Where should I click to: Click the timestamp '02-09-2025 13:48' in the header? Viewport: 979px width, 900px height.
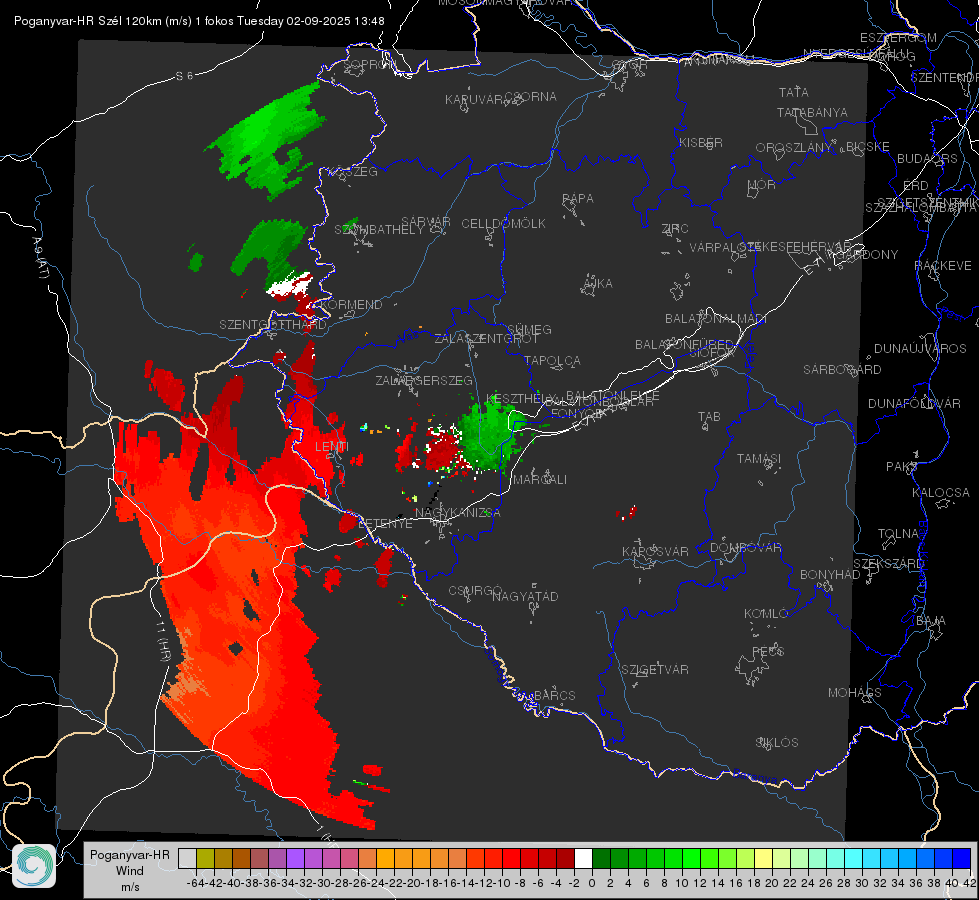tap(335, 21)
